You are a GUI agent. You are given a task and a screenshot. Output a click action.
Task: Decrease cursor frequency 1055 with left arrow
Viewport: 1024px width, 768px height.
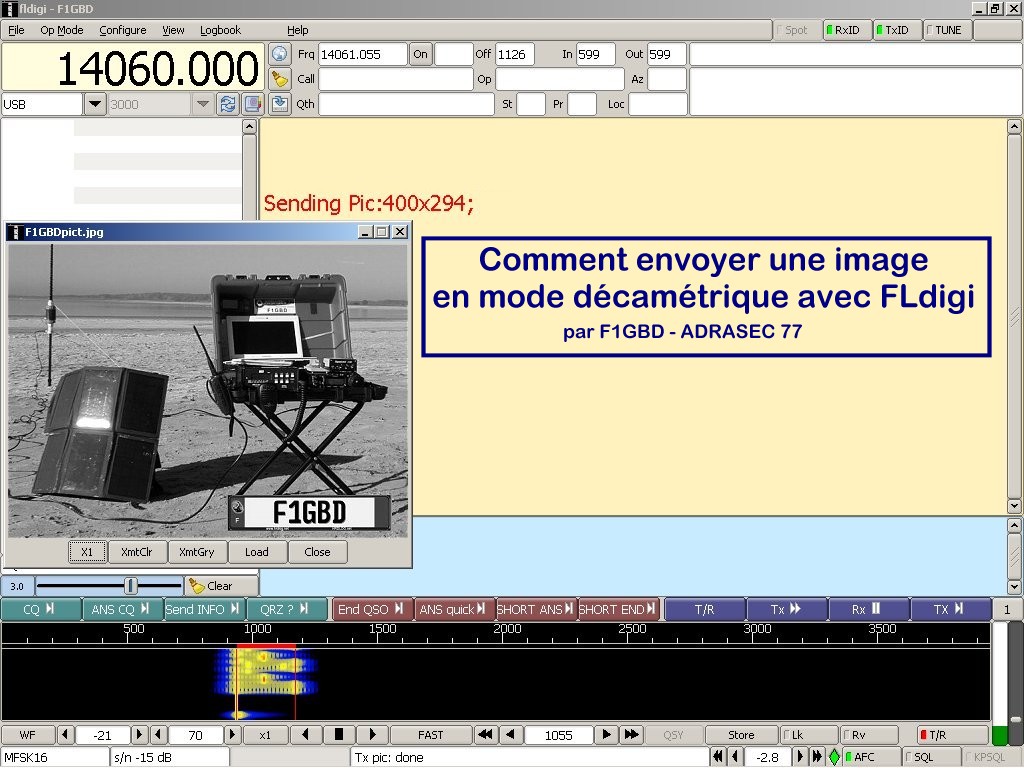(x=512, y=735)
